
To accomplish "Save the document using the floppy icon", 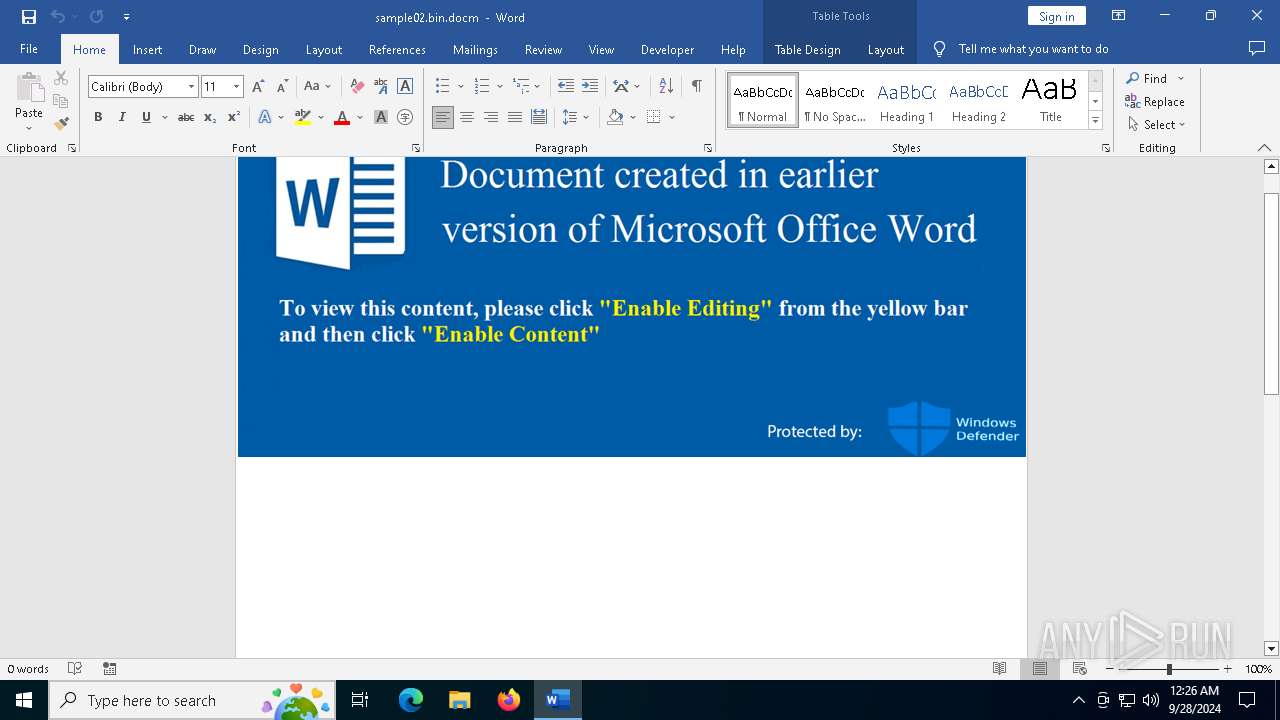I will tap(29, 17).
